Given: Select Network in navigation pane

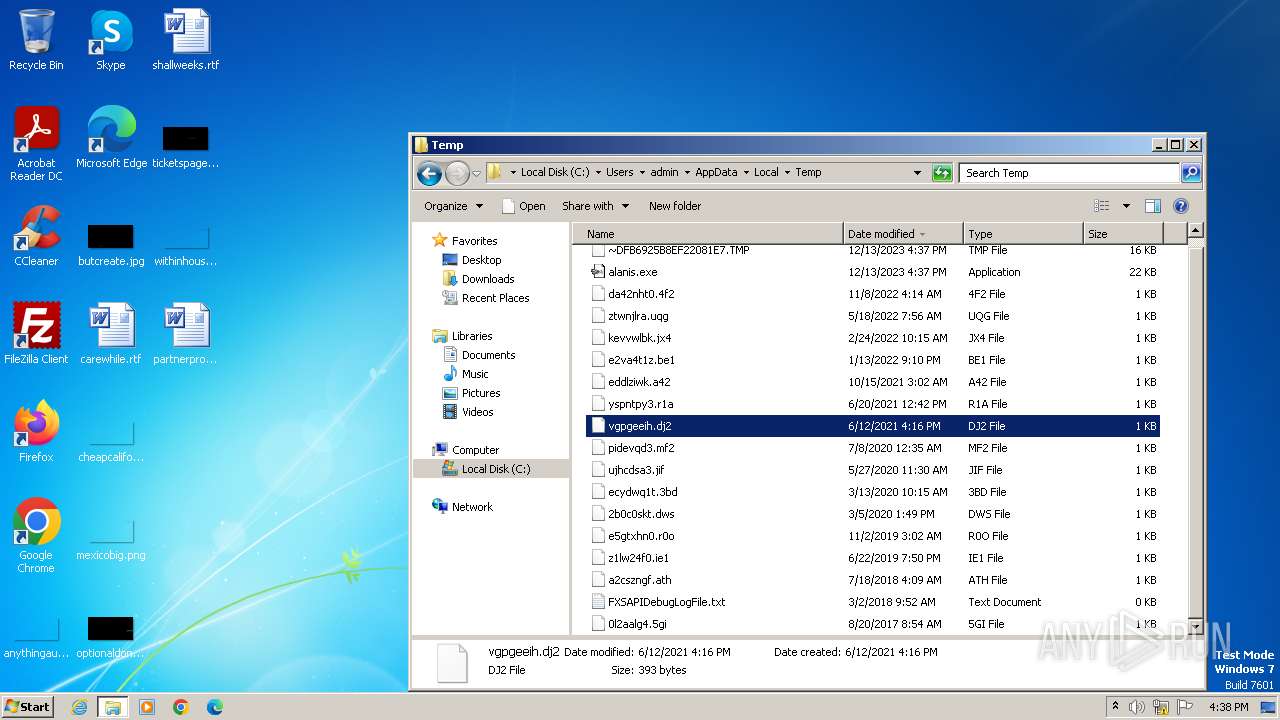Looking at the screenshot, I should [x=472, y=507].
